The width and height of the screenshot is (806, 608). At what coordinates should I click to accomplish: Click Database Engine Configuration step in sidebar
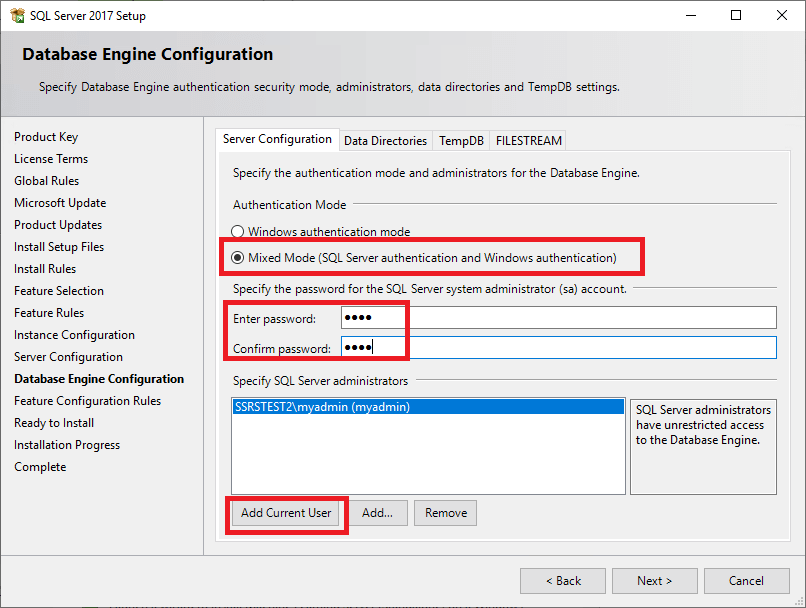tap(99, 379)
